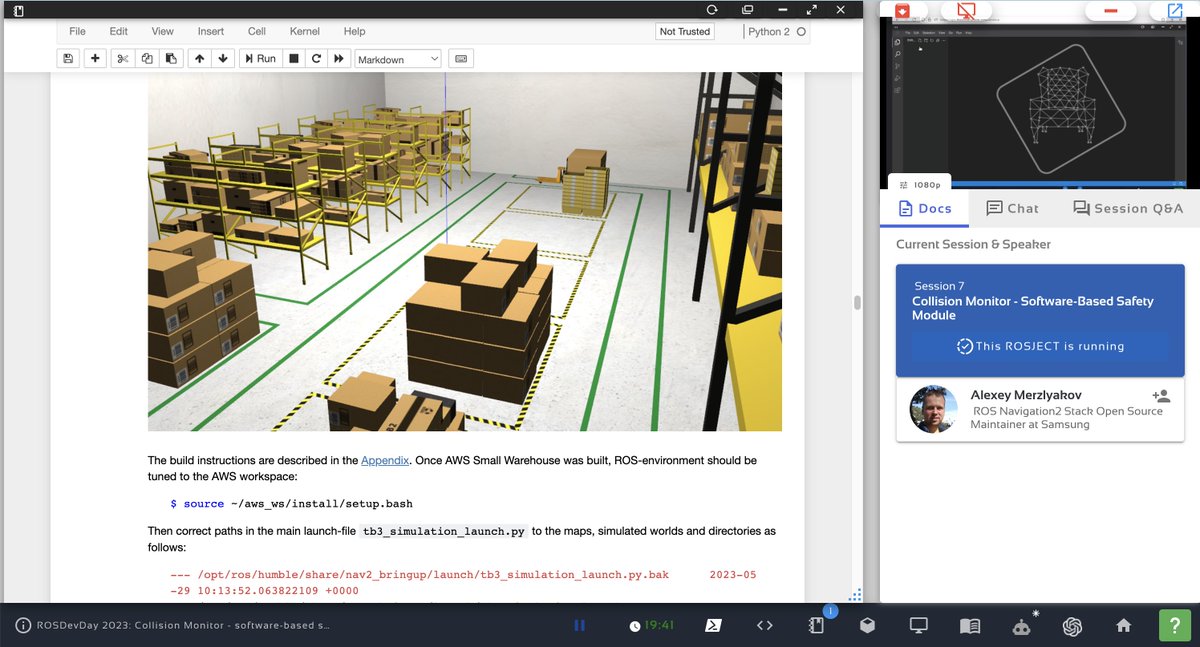Viewport: 1200px width, 647px height.
Task: Click Alexey Merzlyakov's profile photo
Action: [x=934, y=409]
